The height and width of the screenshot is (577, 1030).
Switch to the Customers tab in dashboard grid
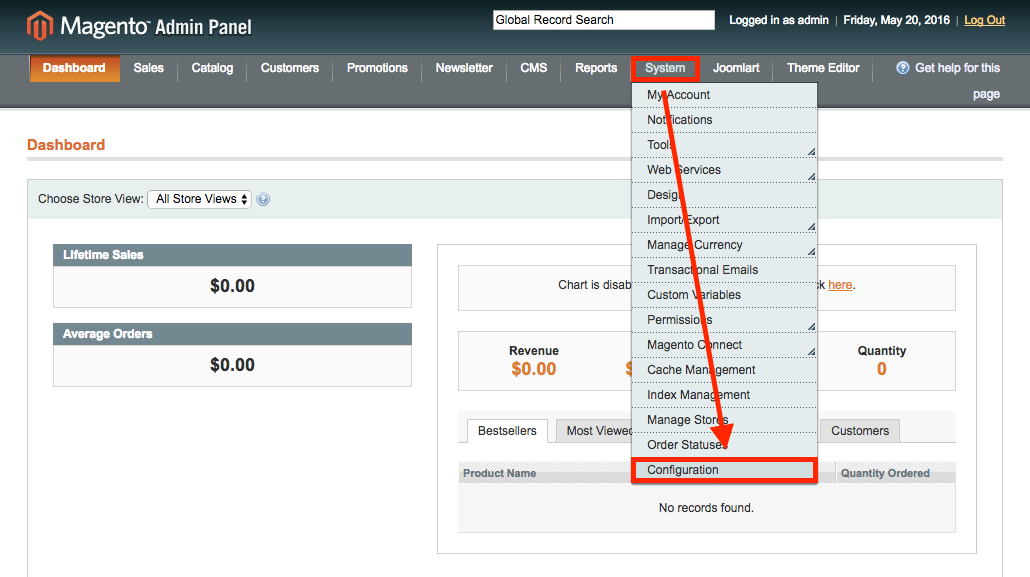coord(860,431)
